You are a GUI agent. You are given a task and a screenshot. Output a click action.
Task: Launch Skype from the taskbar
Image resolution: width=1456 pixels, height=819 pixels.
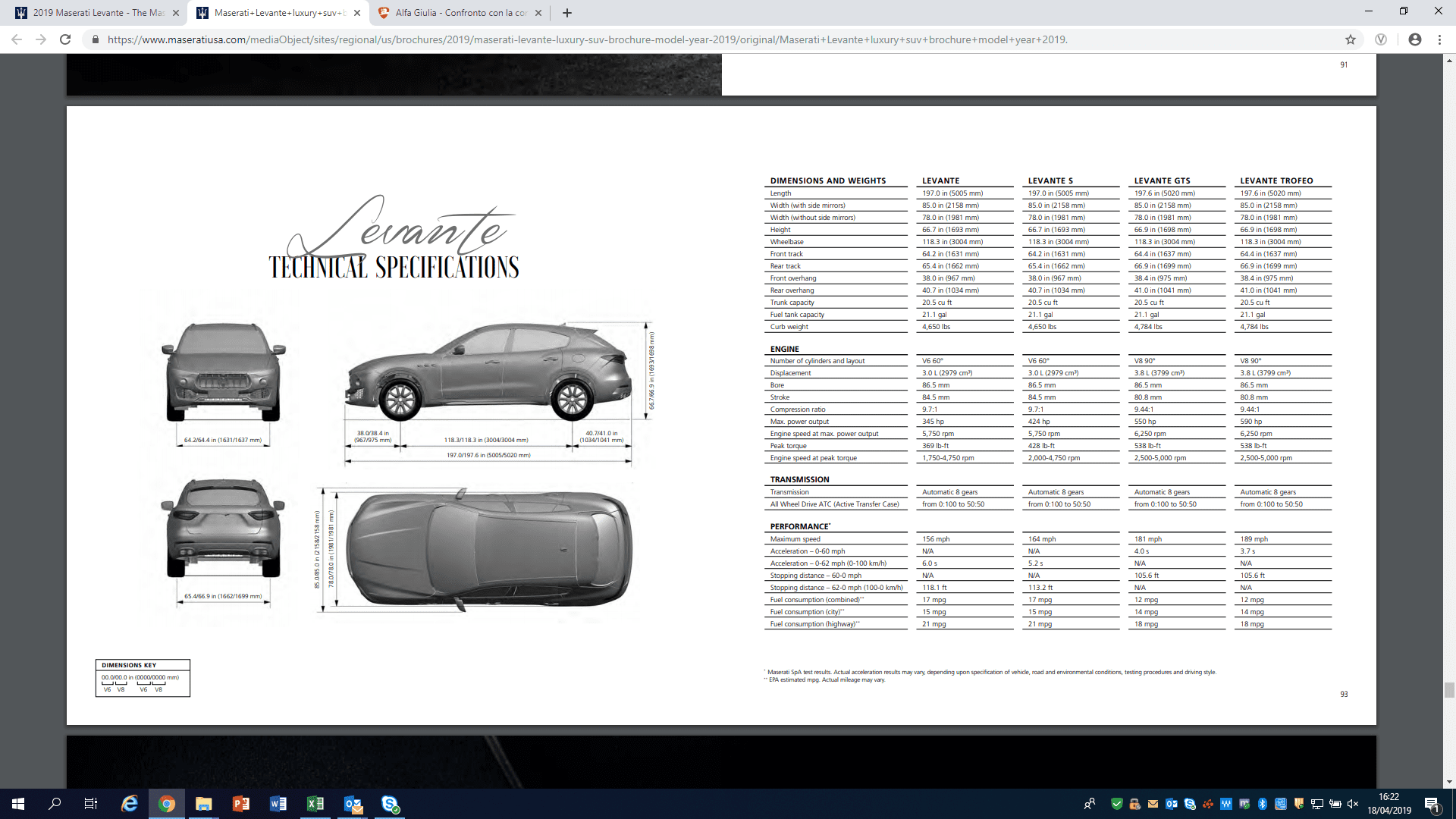(390, 804)
